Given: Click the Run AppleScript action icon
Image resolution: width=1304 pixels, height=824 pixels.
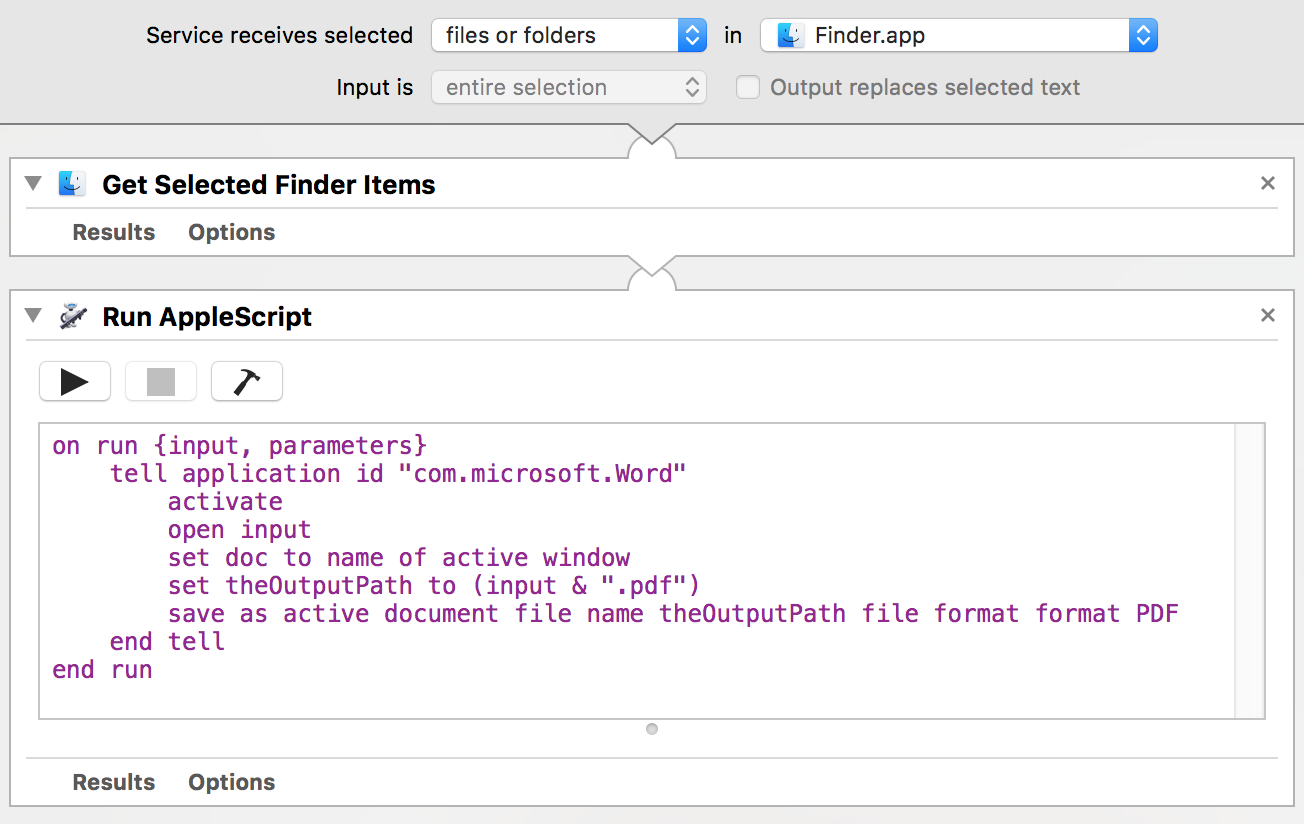Looking at the screenshot, I should [x=72, y=316].
